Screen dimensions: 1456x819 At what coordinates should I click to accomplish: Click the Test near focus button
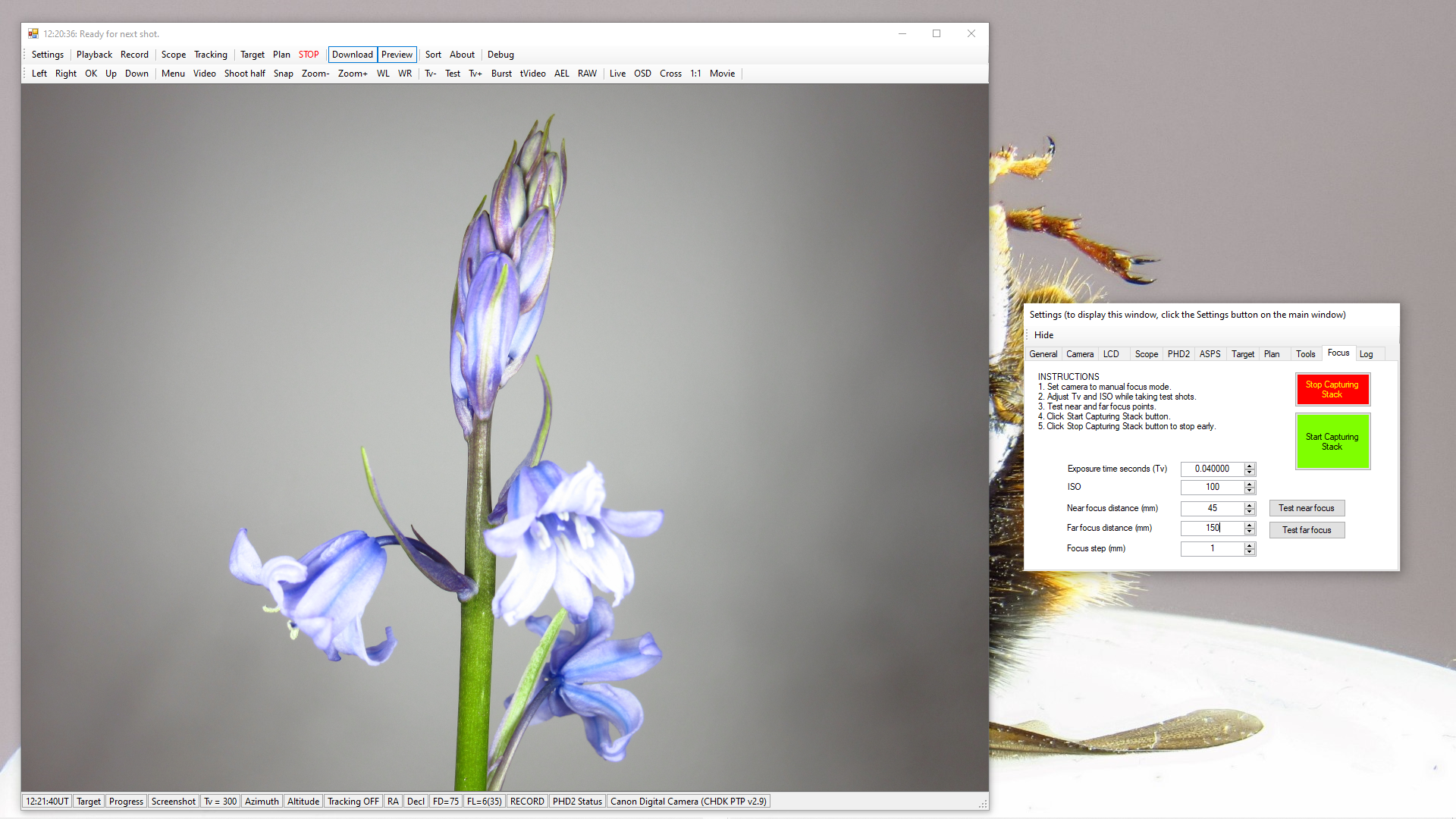tap(1306, 508)
